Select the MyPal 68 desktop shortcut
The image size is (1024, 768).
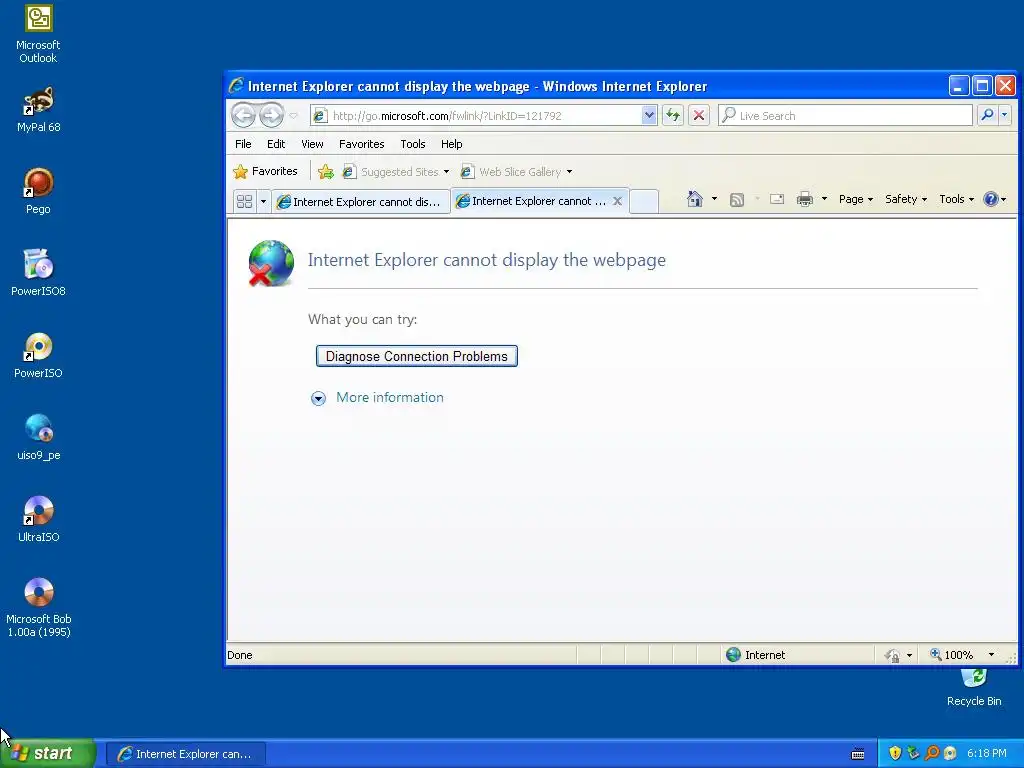click(x=38, y=110)
